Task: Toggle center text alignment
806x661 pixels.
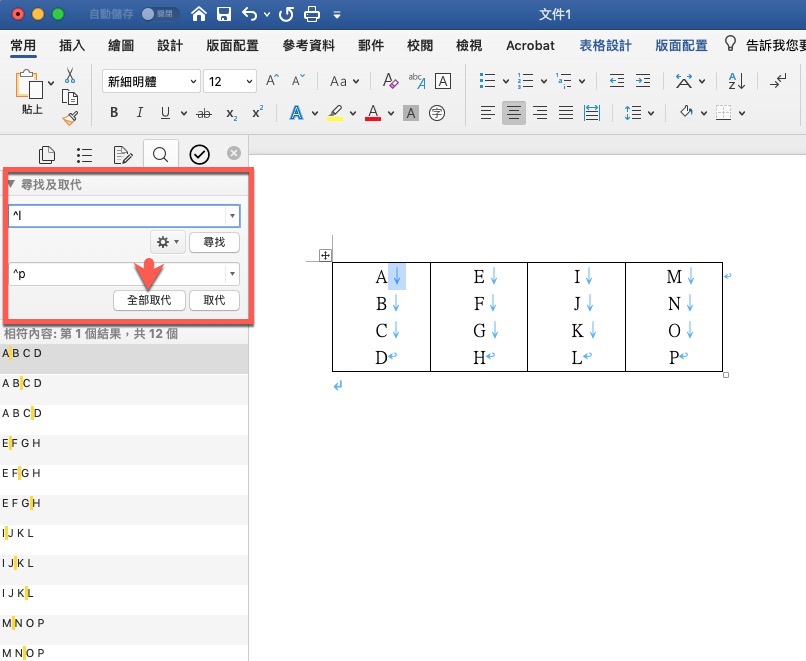Action: (514, 113)
